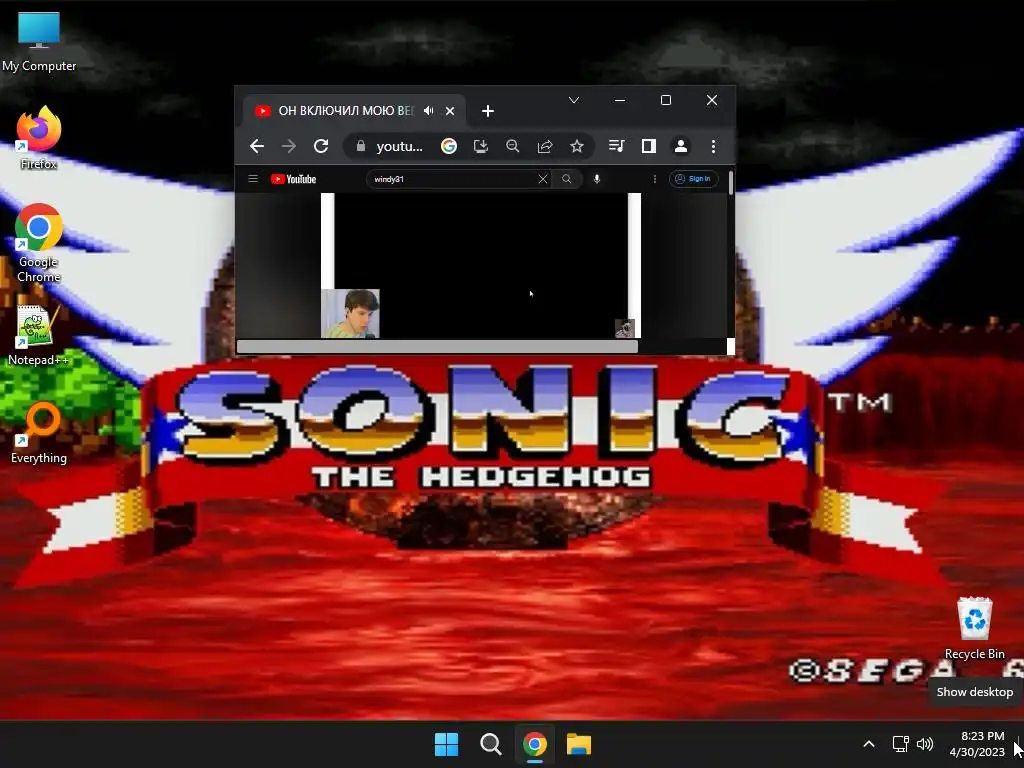Viewport: 1024px width, 768px height.
Task: Open the Chrome profile avatar
Action: (680, 146)
